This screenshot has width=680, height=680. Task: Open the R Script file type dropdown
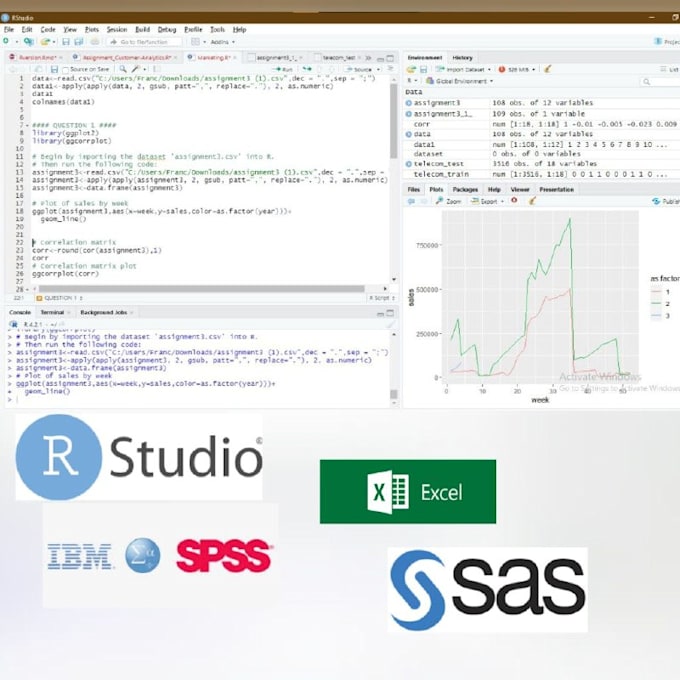point(382,298)
